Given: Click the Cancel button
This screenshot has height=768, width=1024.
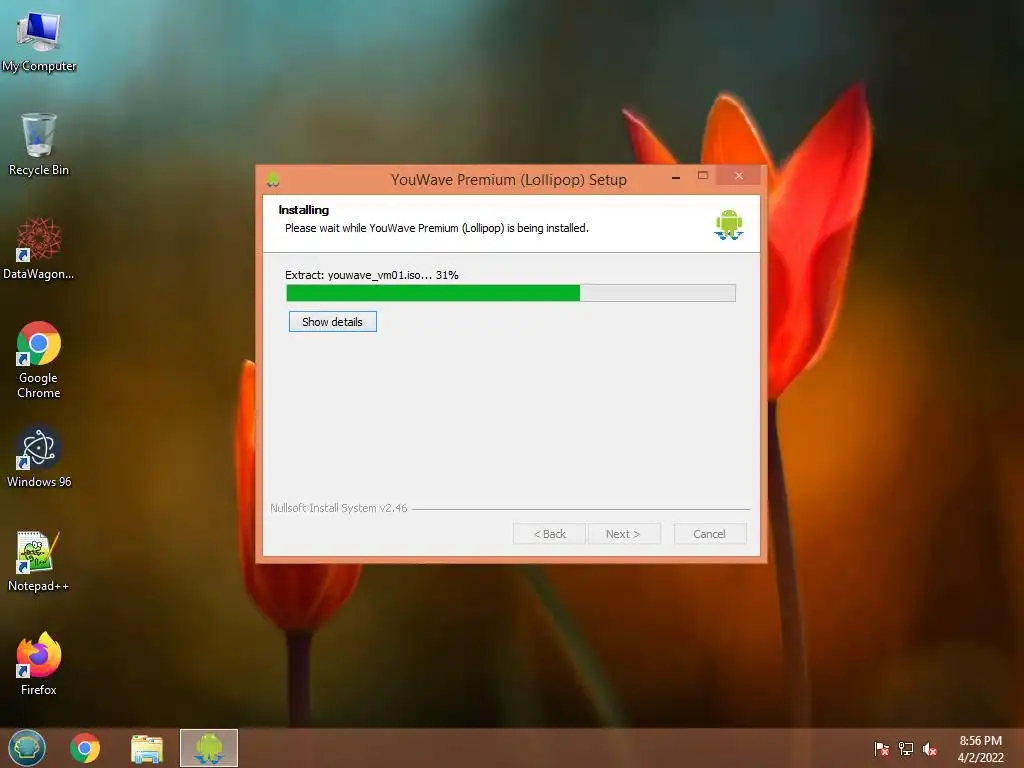Looking at the screenshot, I should click(x=709, y=534).
